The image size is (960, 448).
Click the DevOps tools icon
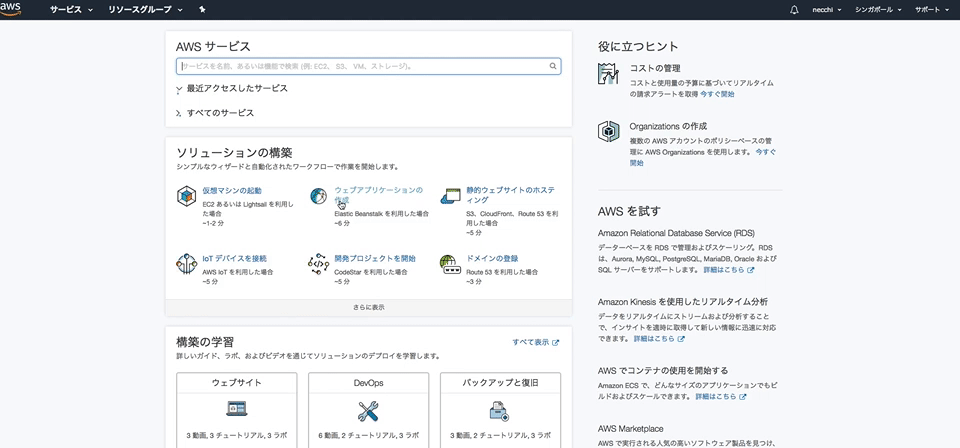369,409
